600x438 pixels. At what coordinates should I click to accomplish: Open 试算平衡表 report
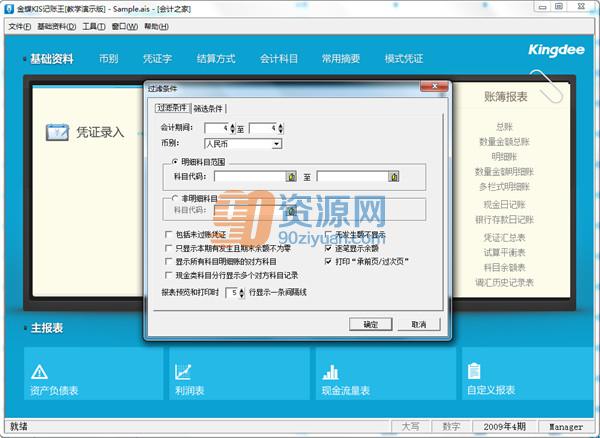click(x=504, y=252)
